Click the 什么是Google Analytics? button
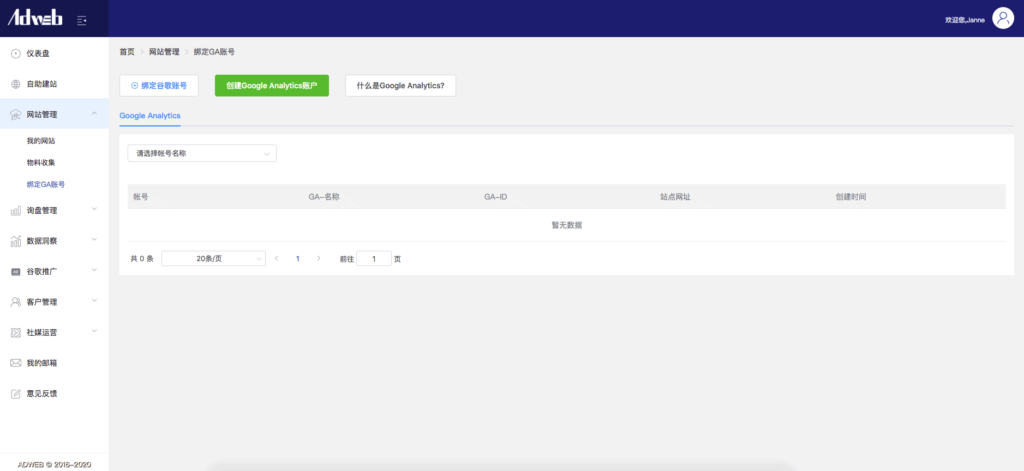Viewport: 1024px width, 471px height. pos(400,86)
